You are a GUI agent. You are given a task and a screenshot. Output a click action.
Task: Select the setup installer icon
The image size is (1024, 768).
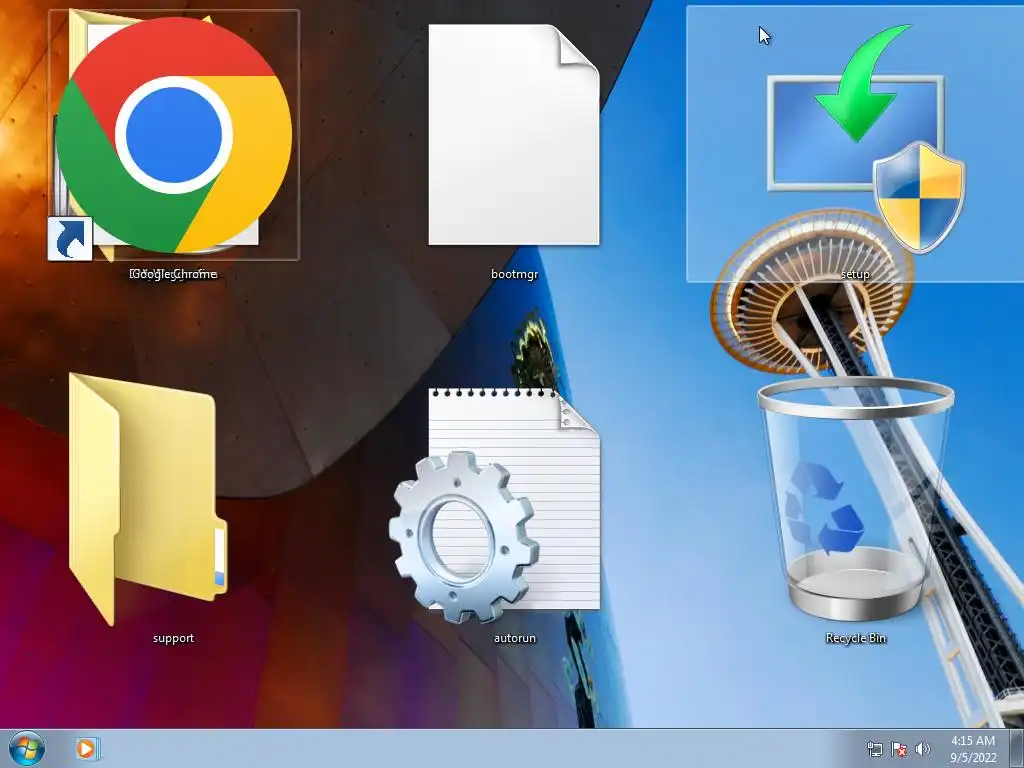866,138
